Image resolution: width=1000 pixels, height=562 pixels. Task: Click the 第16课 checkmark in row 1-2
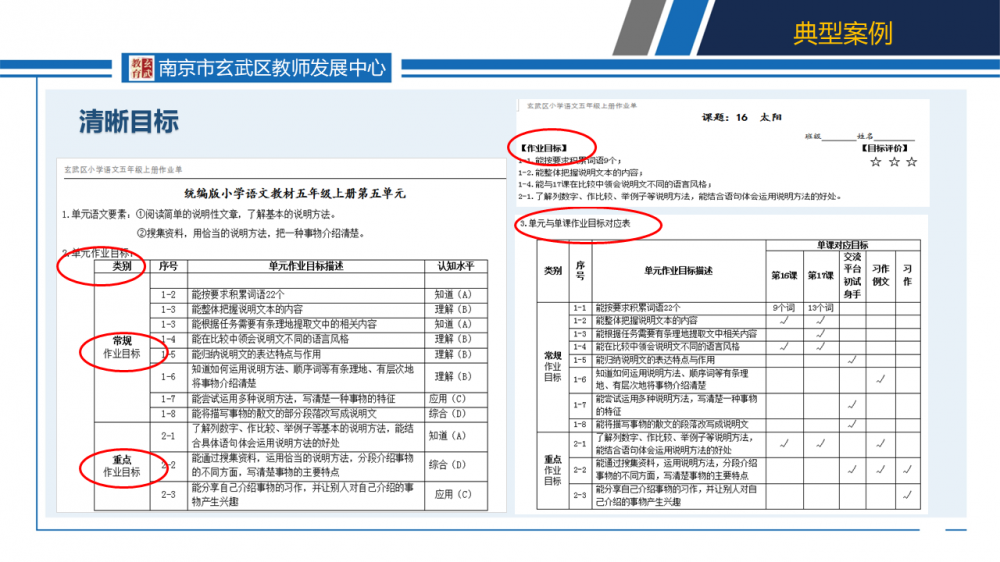[x=783, y=320]
